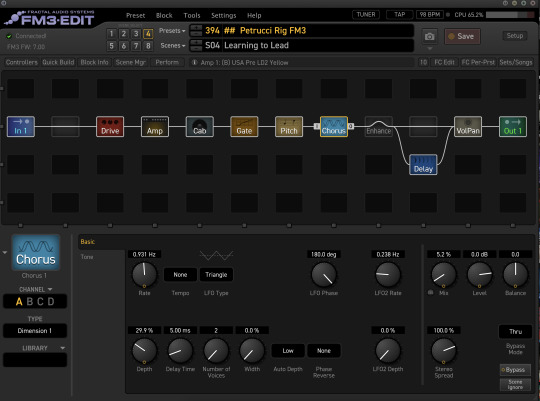Open Bypass Mode dropdown showing Thru
The image size is (540, 401).
[515, 331]
